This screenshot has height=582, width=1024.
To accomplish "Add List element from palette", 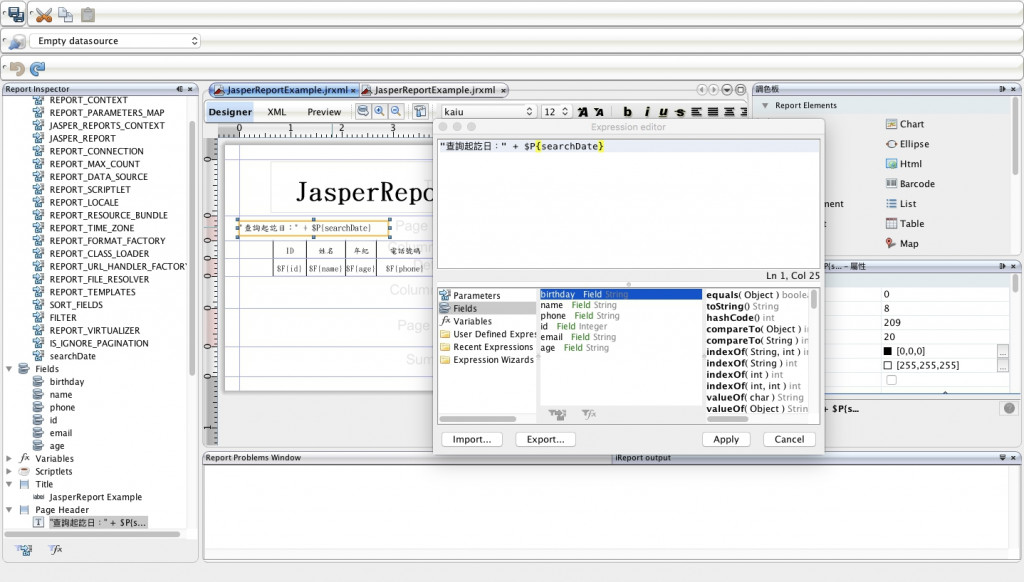I will pos(901,204).
